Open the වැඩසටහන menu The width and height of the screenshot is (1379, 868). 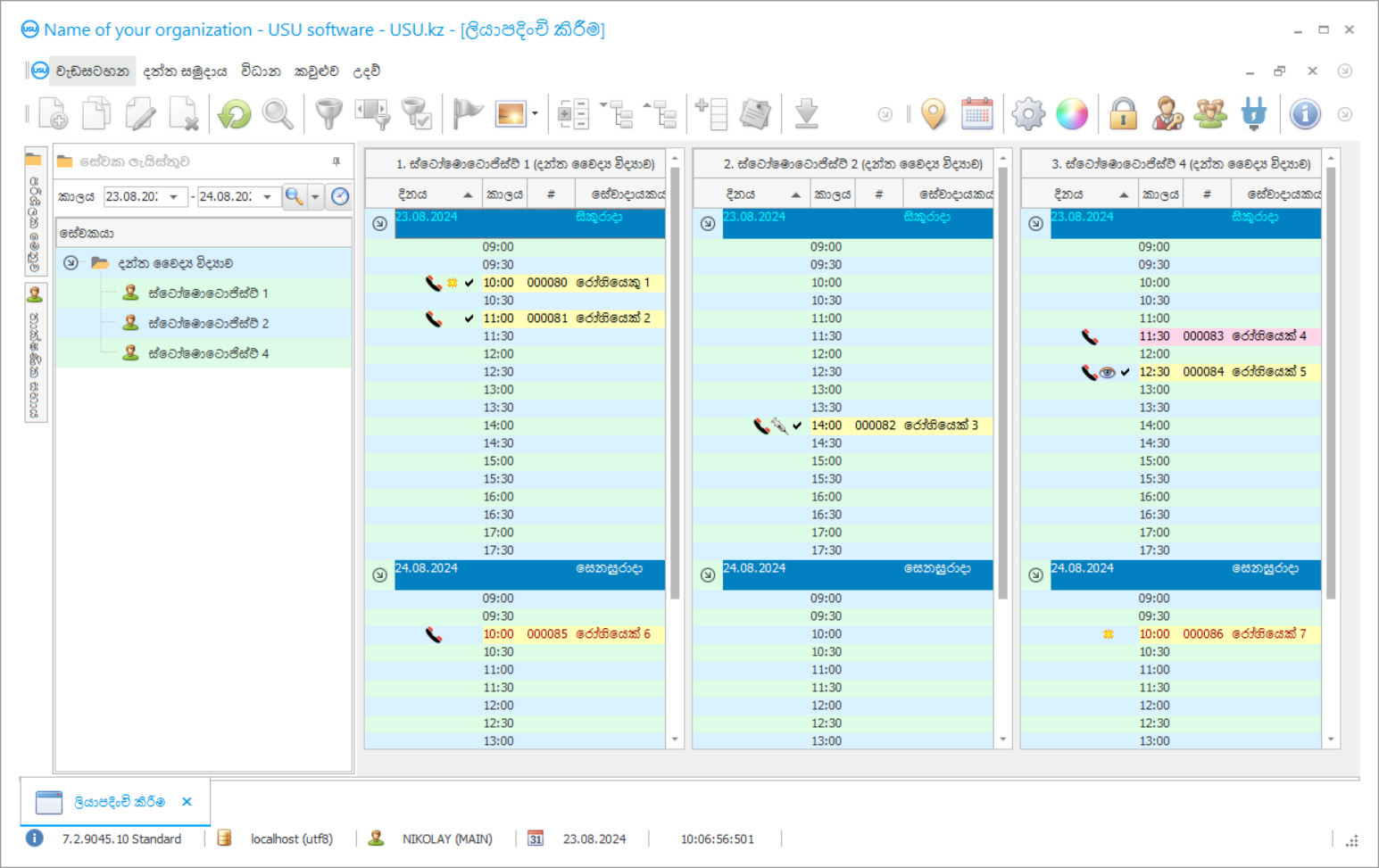(x=92, y=71)
